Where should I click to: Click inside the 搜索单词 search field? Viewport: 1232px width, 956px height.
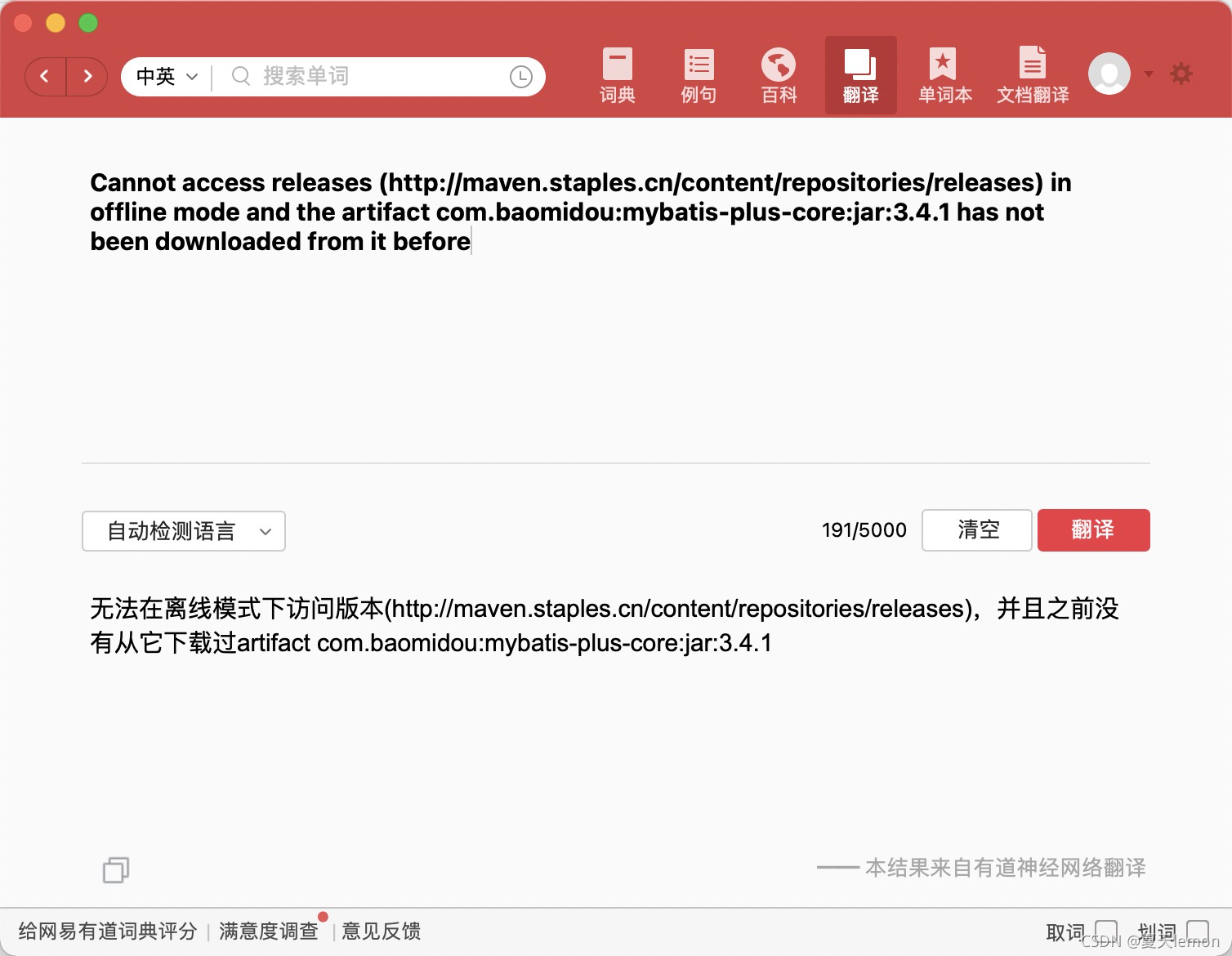pyautogui.click(x=368, y=76)
